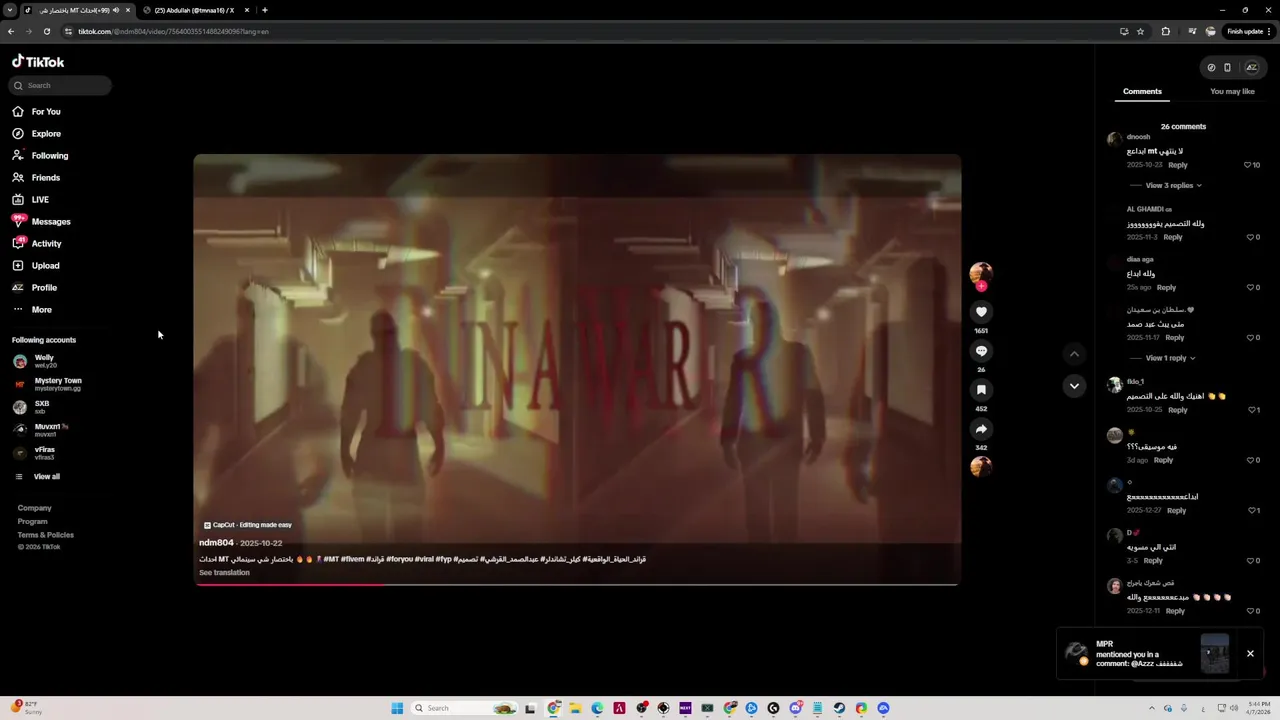Seek on the video progress bar
The width and height of the screenshot is (1280, 720).
coord(577,584)
